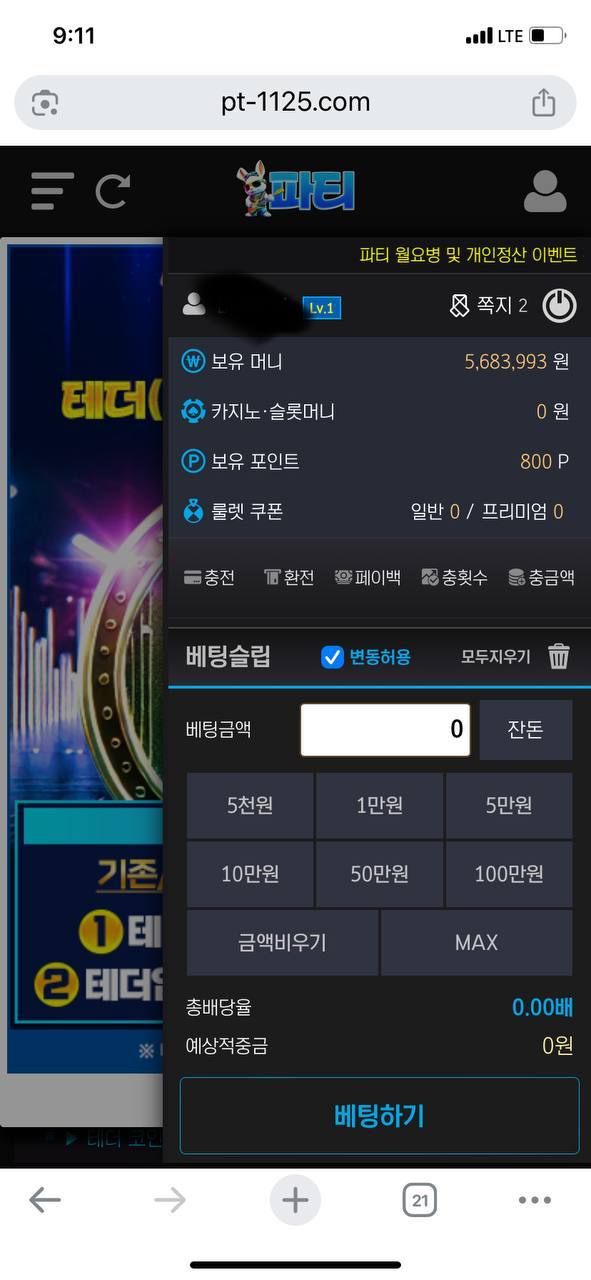Open the user profile silhouette icon
Image resolution: width=591 pixels, height=1280 pixels.
pos(545,191)
